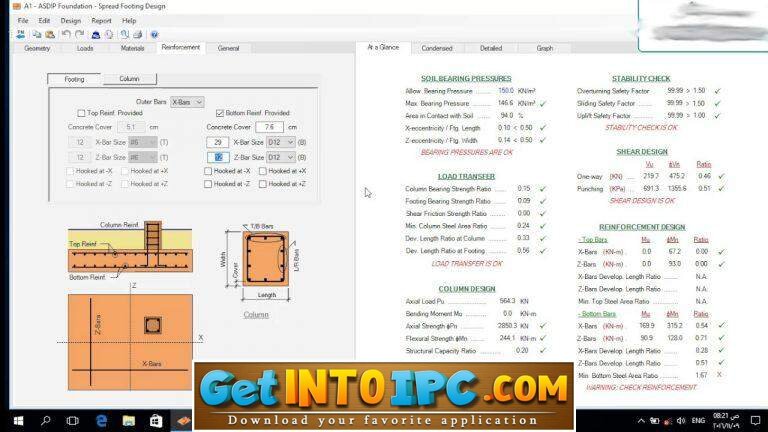Open the Outer Bars dropdown showing X-Bars

[187, 102]
